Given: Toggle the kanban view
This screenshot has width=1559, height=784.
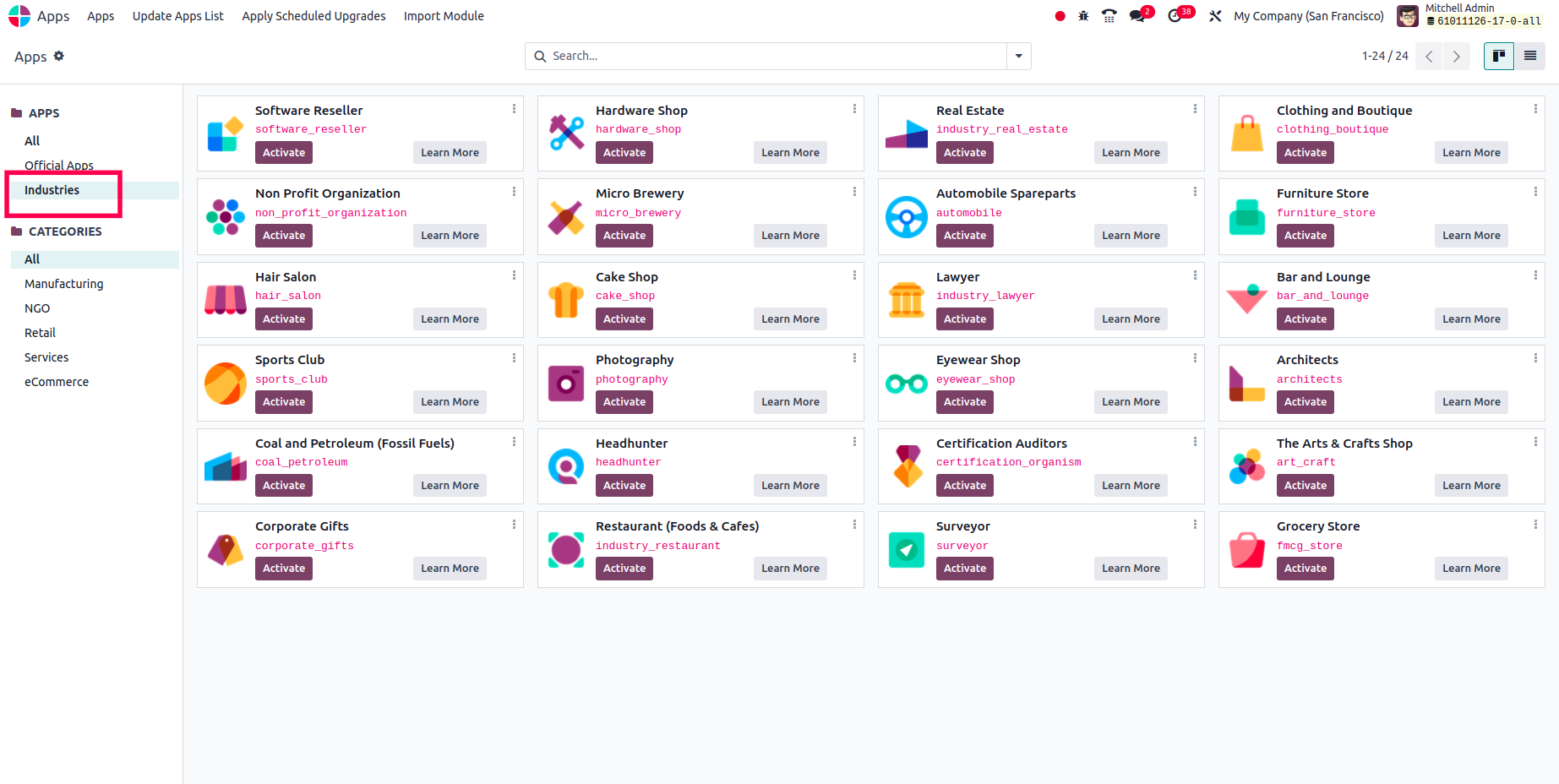Looking at the screenshot, I should (1498, 56).
